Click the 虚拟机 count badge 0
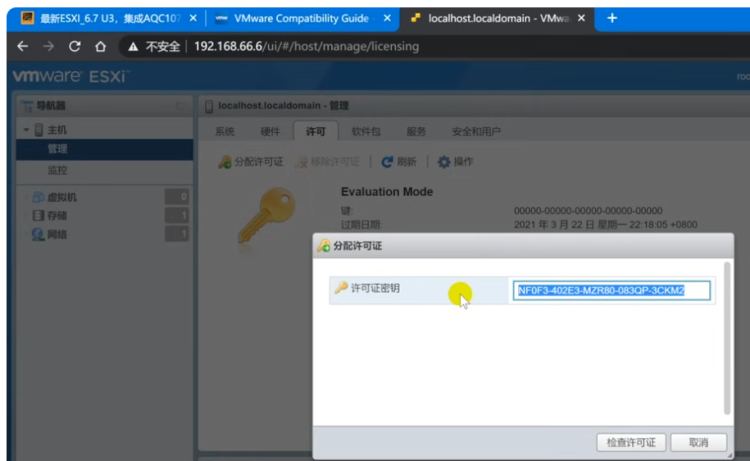Image resolution: width=750 pixels, height=461 pixels. [176, 197]
